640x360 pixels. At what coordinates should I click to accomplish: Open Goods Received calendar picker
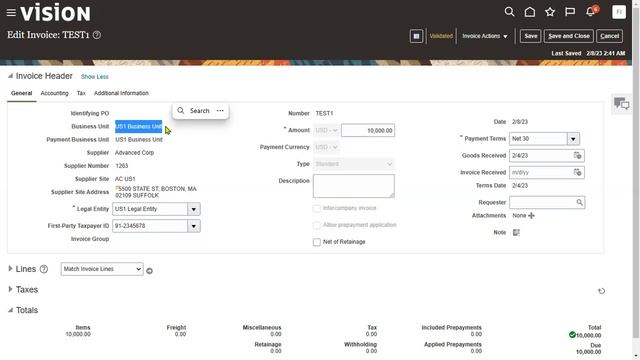pyautogui.click(x=577, y=156)
